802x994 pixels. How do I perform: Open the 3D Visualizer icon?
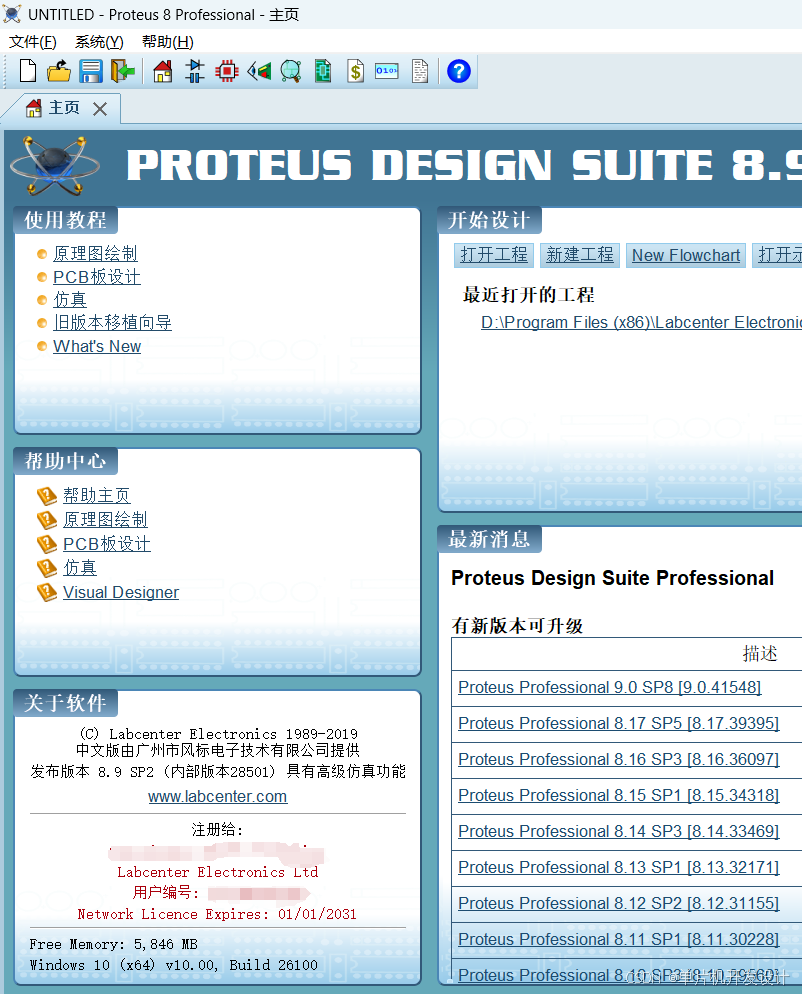[259, 71]
